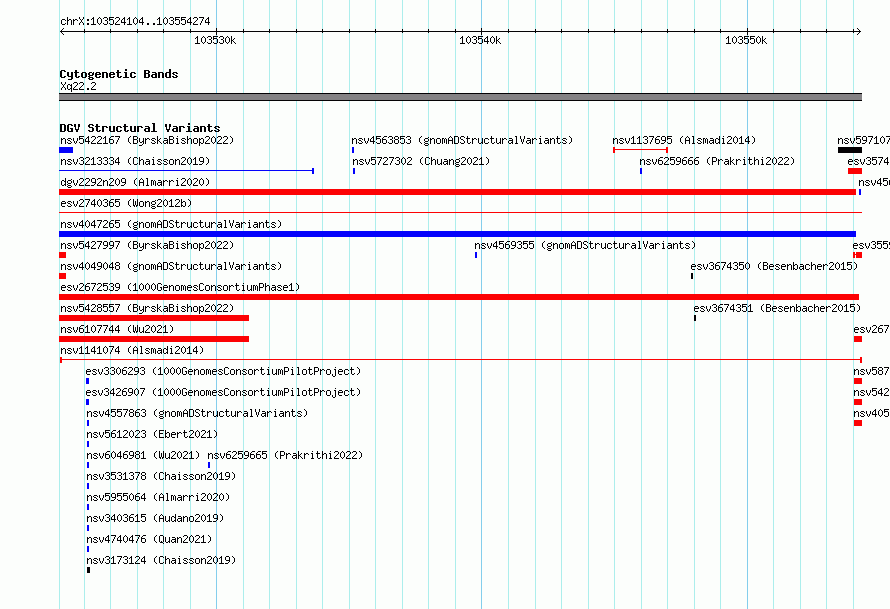Open dgv2292n209 (Almarri2020) variant label
Image resolution: width=890 pixels, height=609 pixels.
pos(135,182)
